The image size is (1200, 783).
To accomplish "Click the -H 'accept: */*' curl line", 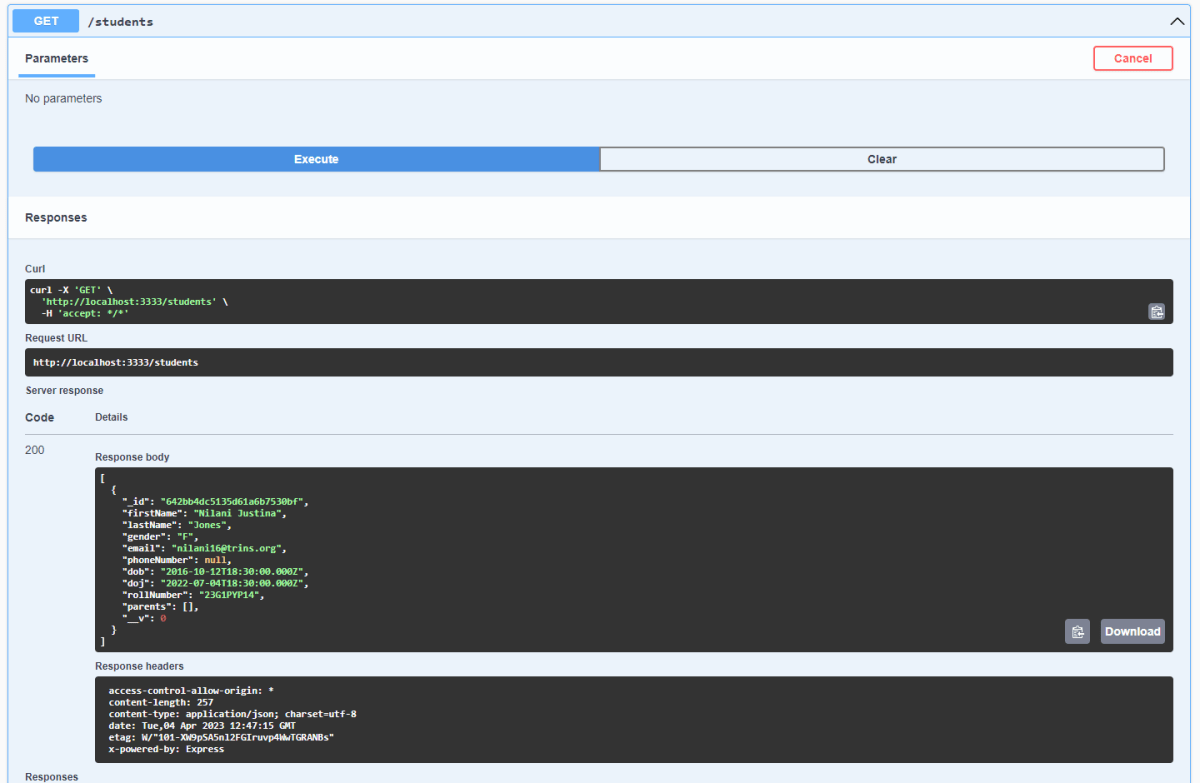I will click(x=85, y=313).
